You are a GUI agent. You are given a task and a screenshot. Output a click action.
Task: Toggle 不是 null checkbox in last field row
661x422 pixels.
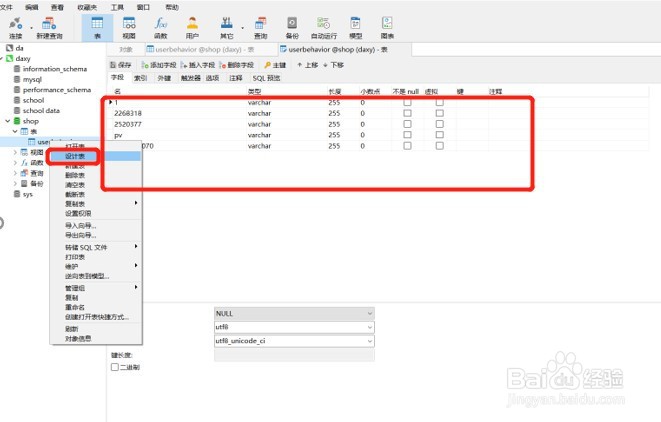[407, 146]
